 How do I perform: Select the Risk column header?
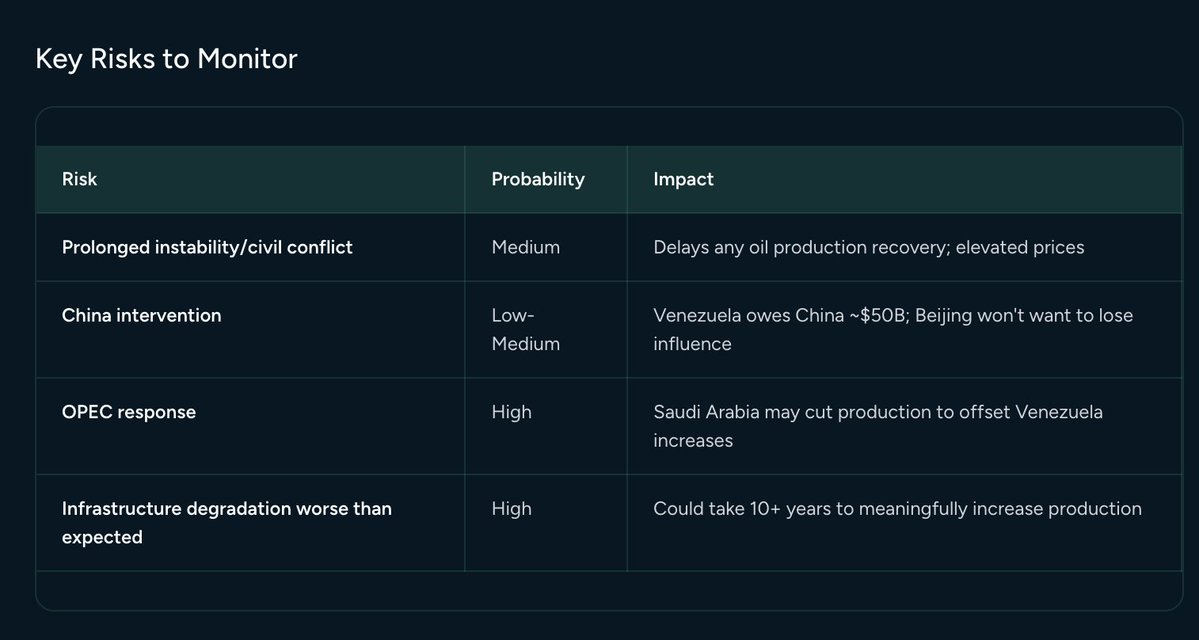(80, 180)
